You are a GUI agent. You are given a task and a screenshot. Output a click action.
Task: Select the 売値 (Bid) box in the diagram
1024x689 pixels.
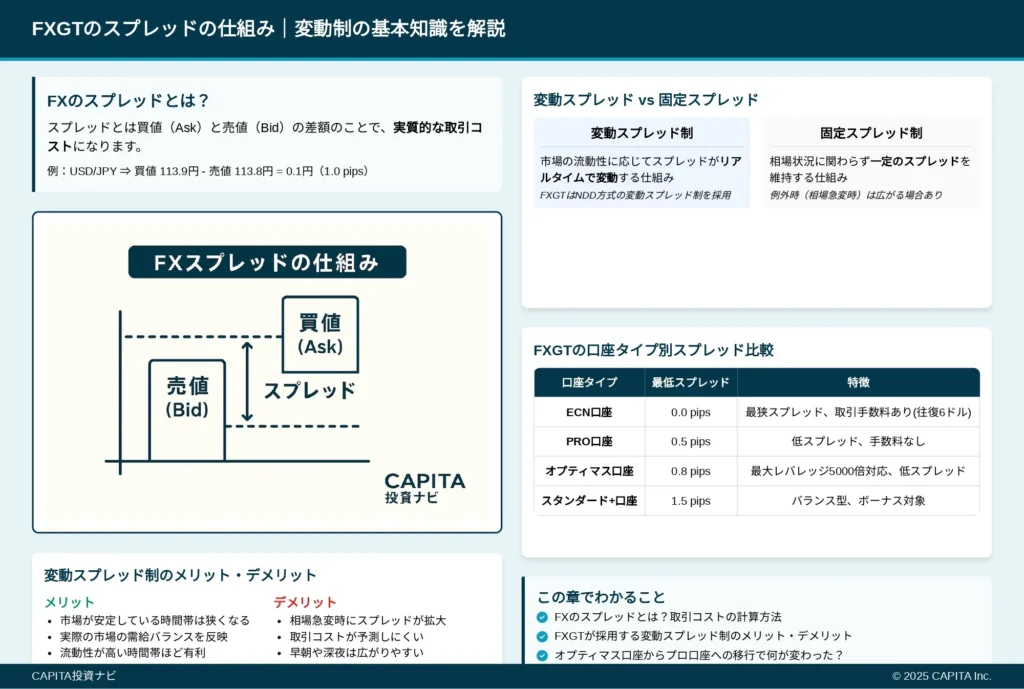(187, 397)
